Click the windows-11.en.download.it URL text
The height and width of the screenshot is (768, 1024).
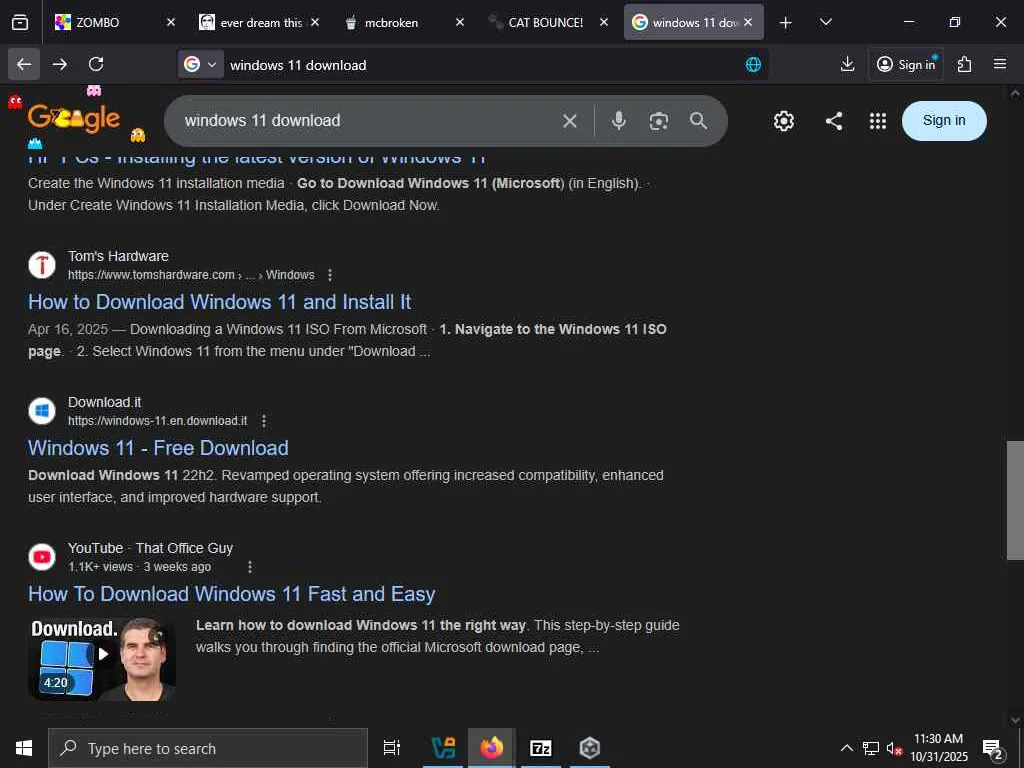[x=157, y=421]
